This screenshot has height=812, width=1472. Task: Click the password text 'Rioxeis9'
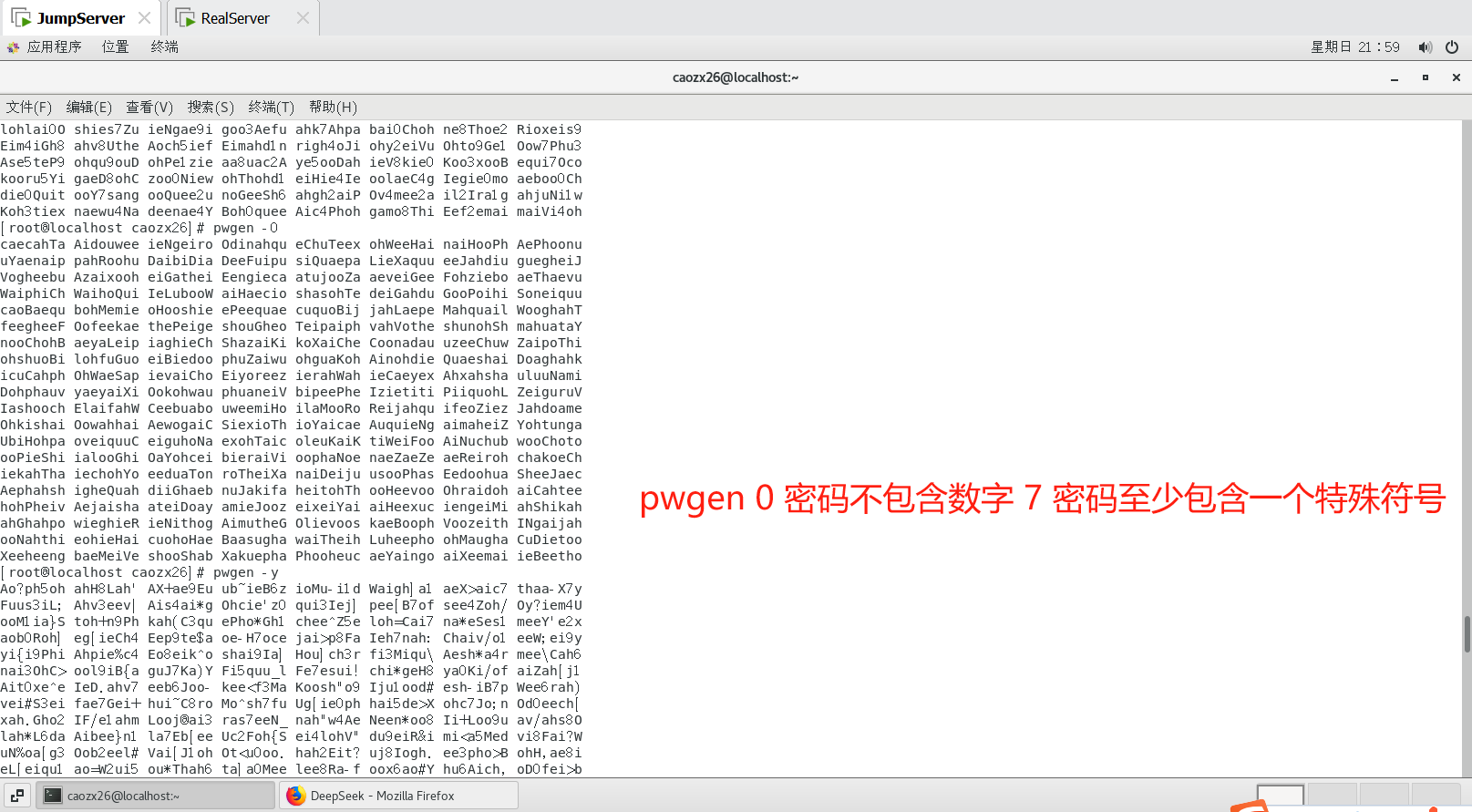click(x=549, y=129)
